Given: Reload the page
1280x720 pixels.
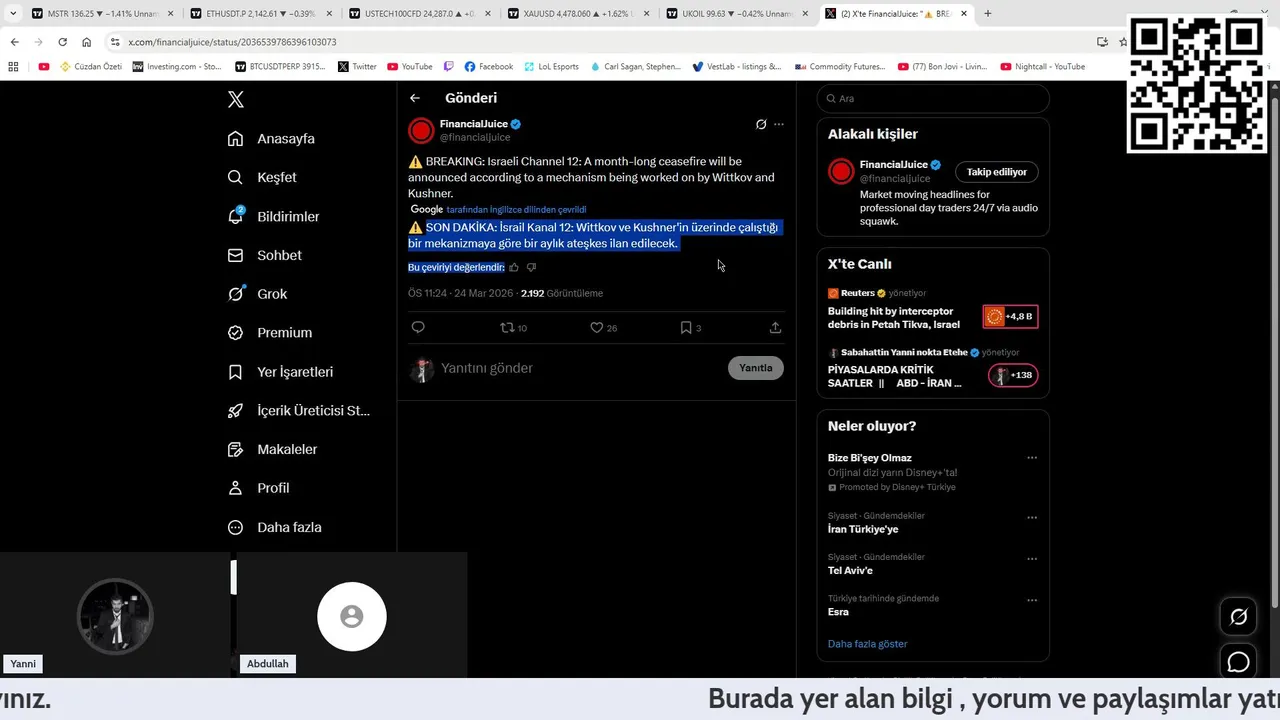Looking at the screenshot, I should click(x=62, y=42).
